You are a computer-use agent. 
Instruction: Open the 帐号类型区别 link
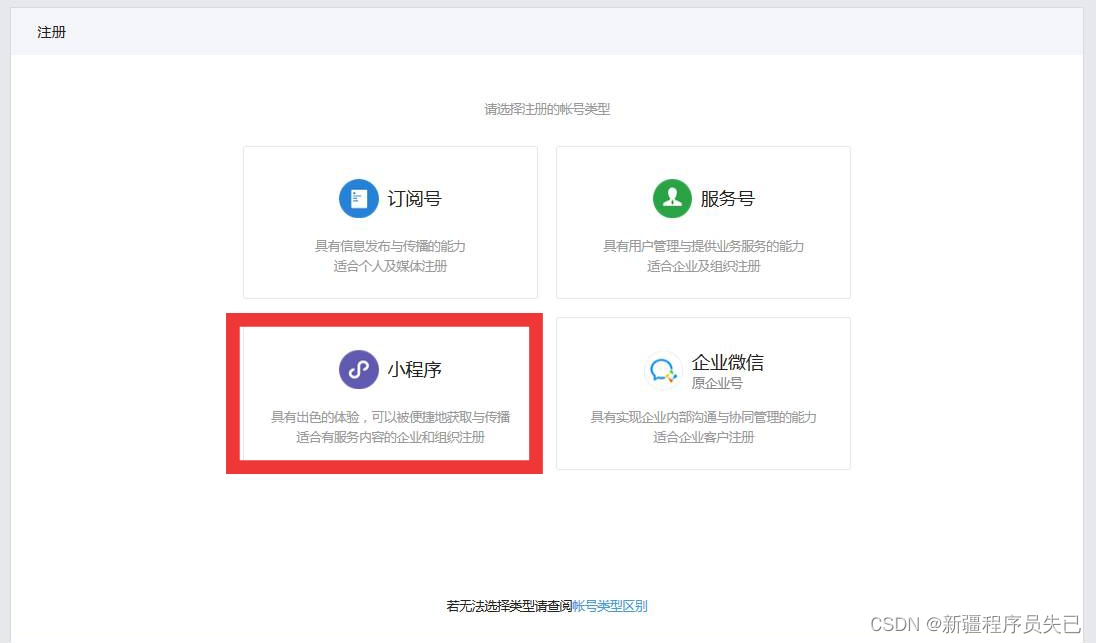(x=610, y=606)
